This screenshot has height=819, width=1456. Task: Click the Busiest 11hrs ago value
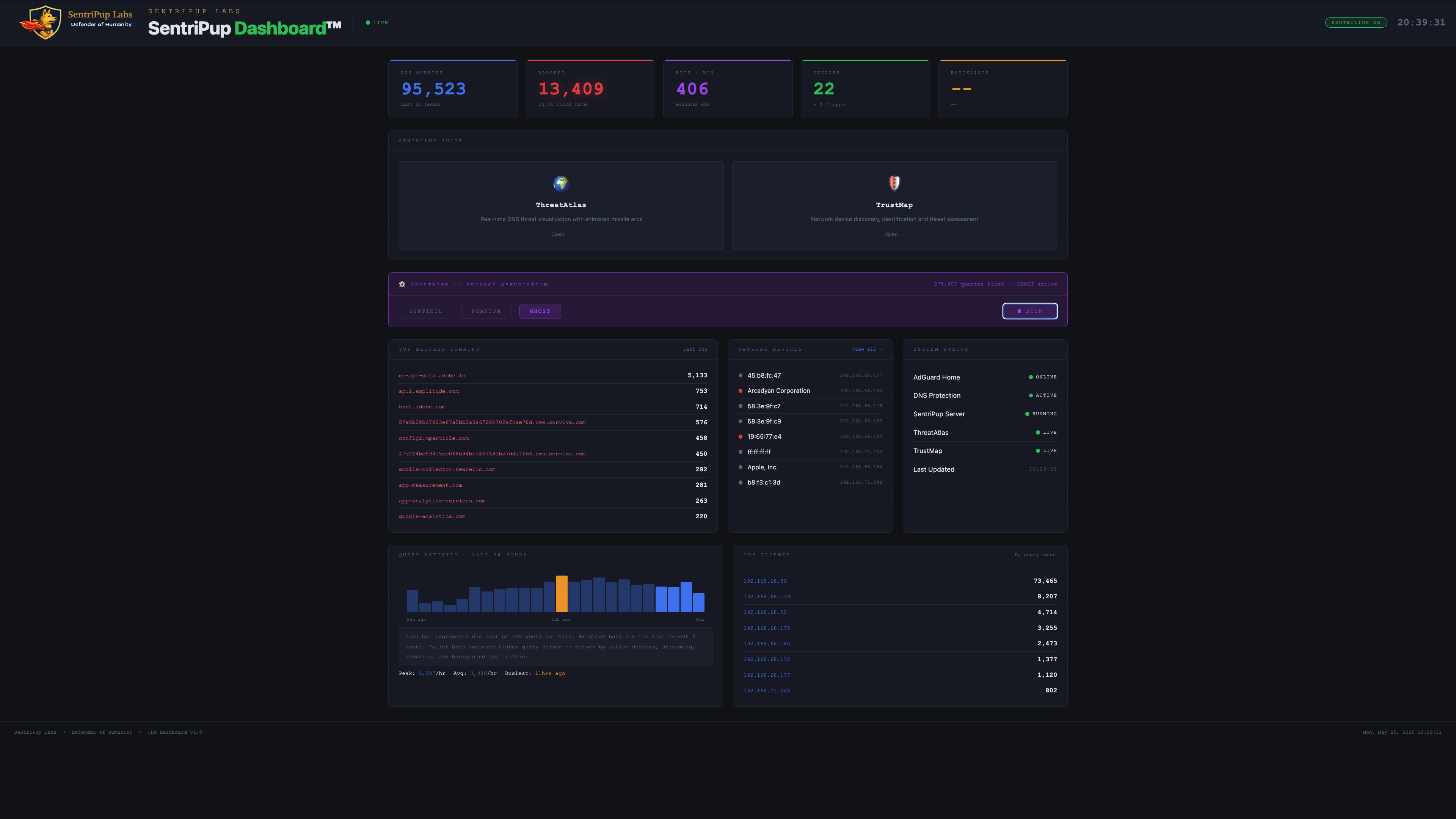pyautogui.click(x=549, y=673)
